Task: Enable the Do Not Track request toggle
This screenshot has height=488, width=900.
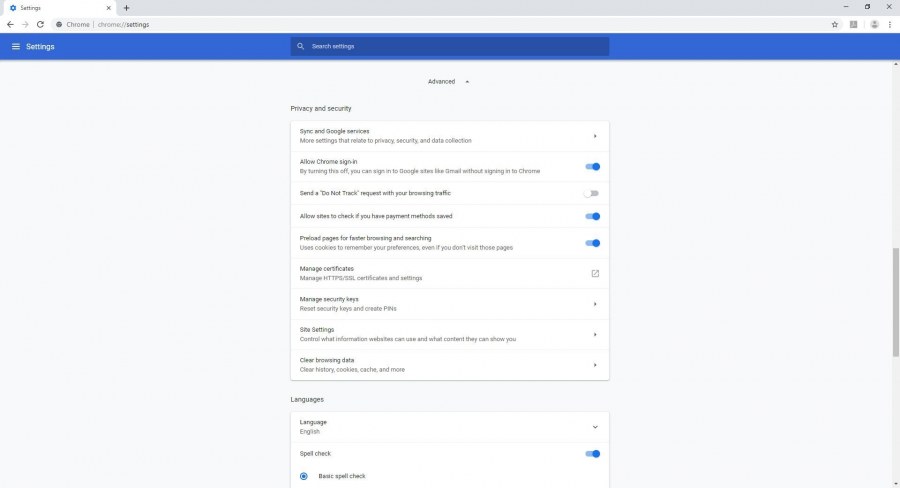Action: [x=592, y=193]
